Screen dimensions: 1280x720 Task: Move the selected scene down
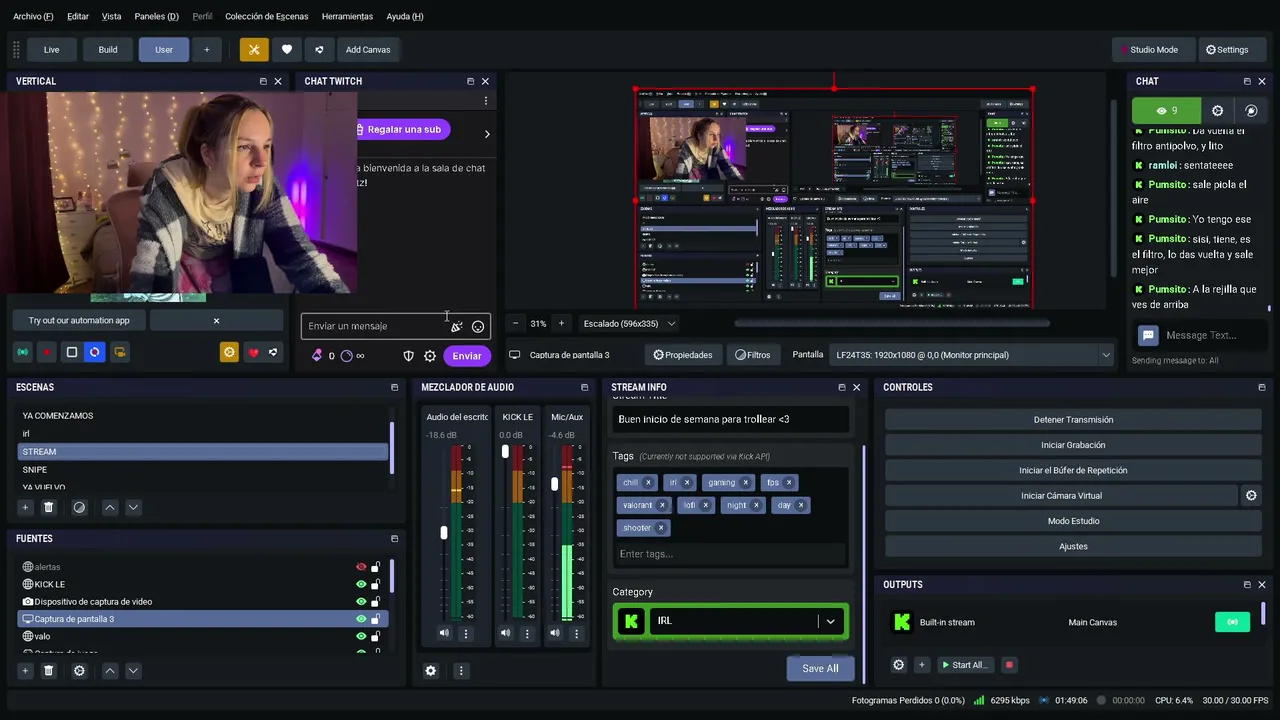(x=133, y=508)
